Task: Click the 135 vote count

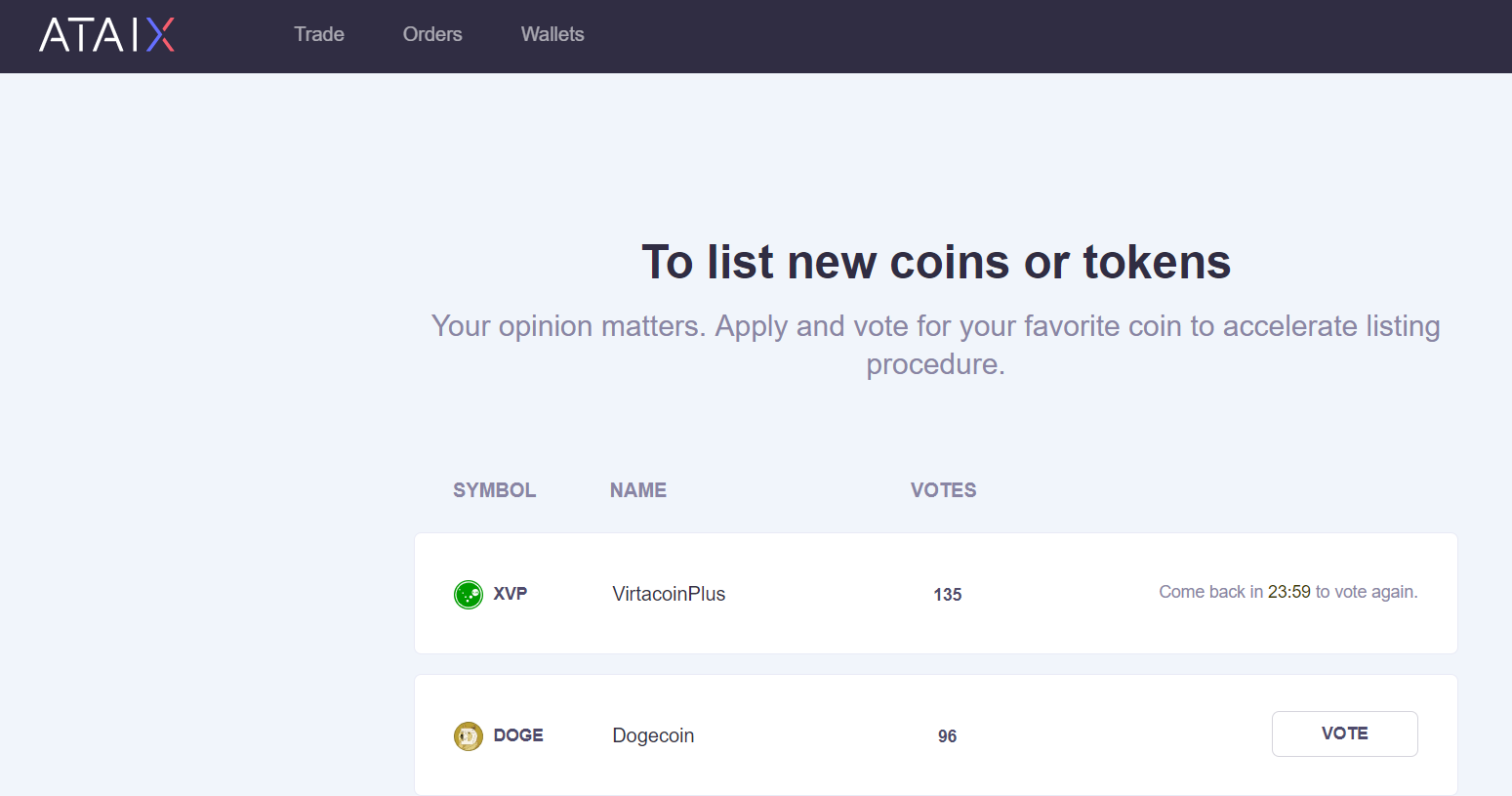Action: tap(947, 595)
